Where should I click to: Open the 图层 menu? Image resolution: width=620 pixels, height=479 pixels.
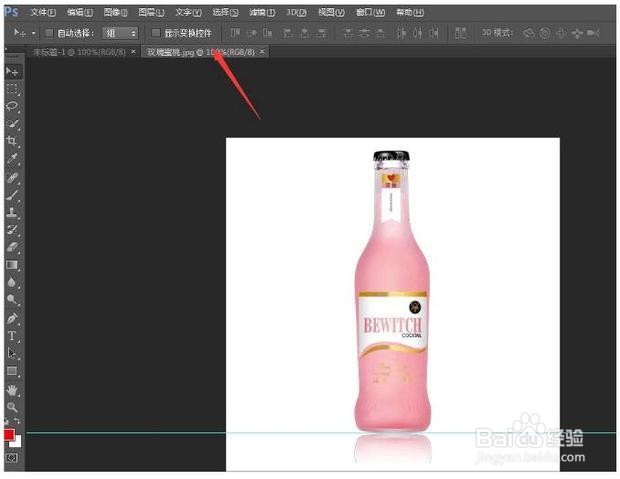151,13
